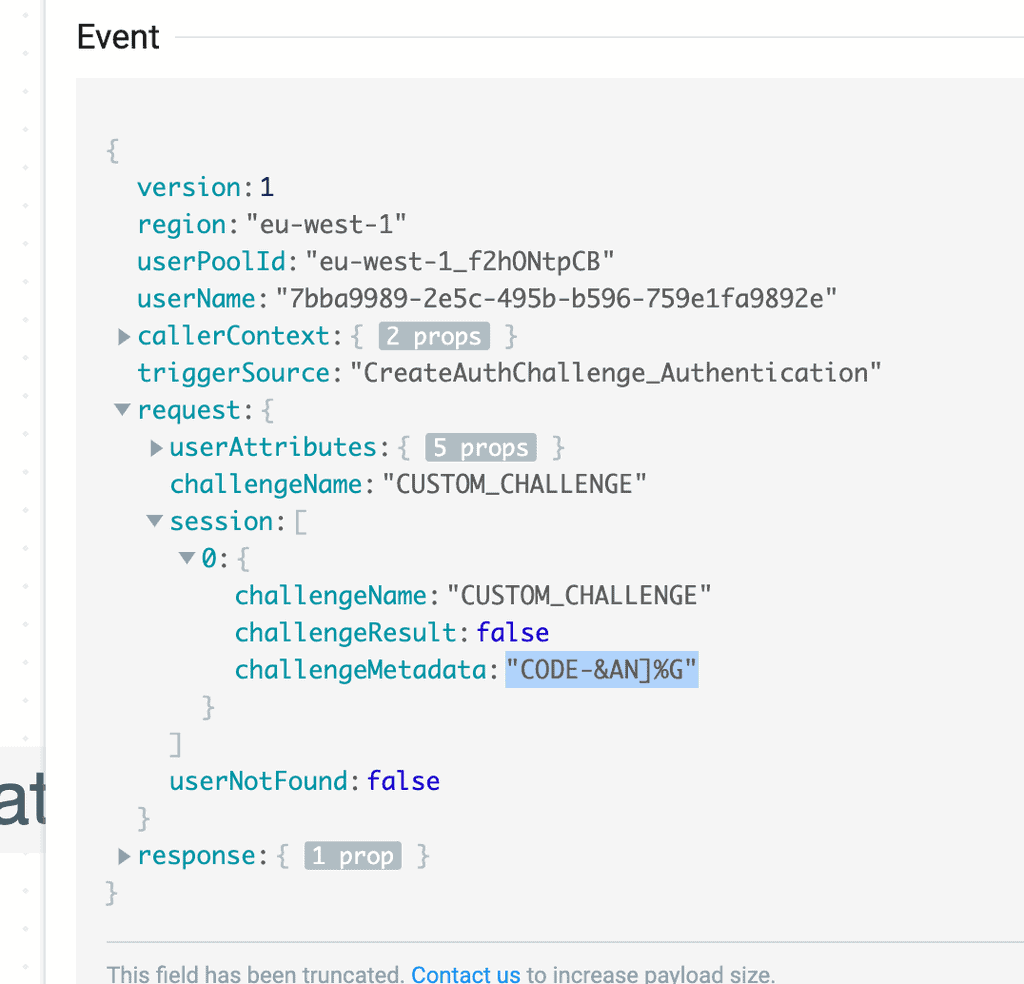1024x984 pixels.
Task: Collapse the session array triangle
Action: point(154,521)
